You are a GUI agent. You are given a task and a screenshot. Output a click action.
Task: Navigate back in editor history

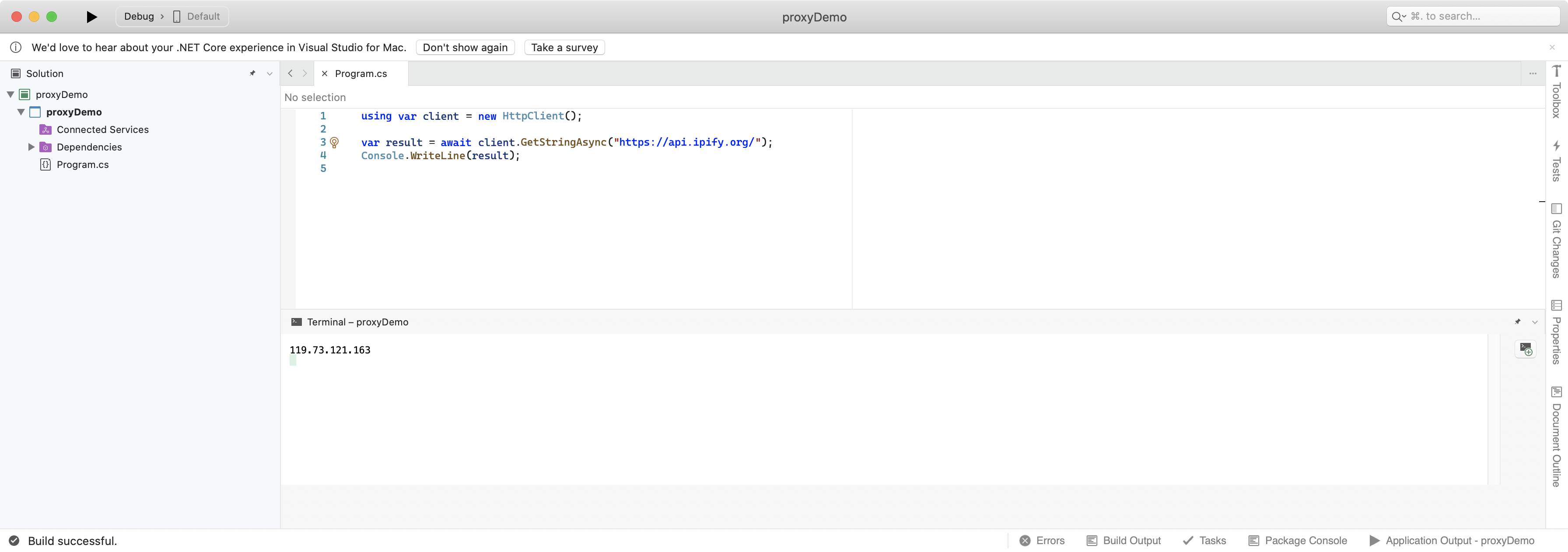[290, 73]
